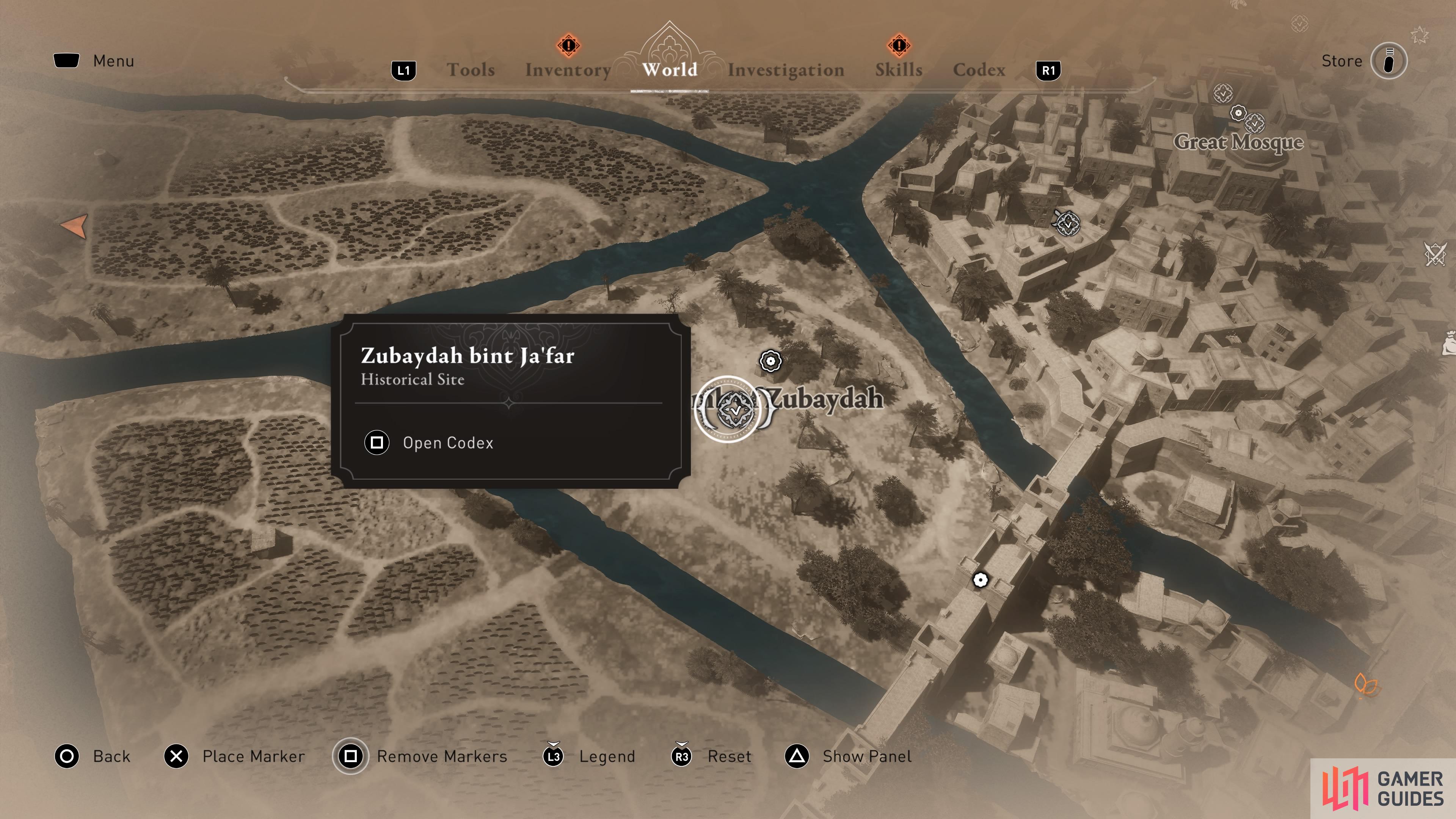Click the flower icon above Zubaydah label
The width and height of the screenshot is (1456, 819).
pyautogui.click(x=770, y=361)
